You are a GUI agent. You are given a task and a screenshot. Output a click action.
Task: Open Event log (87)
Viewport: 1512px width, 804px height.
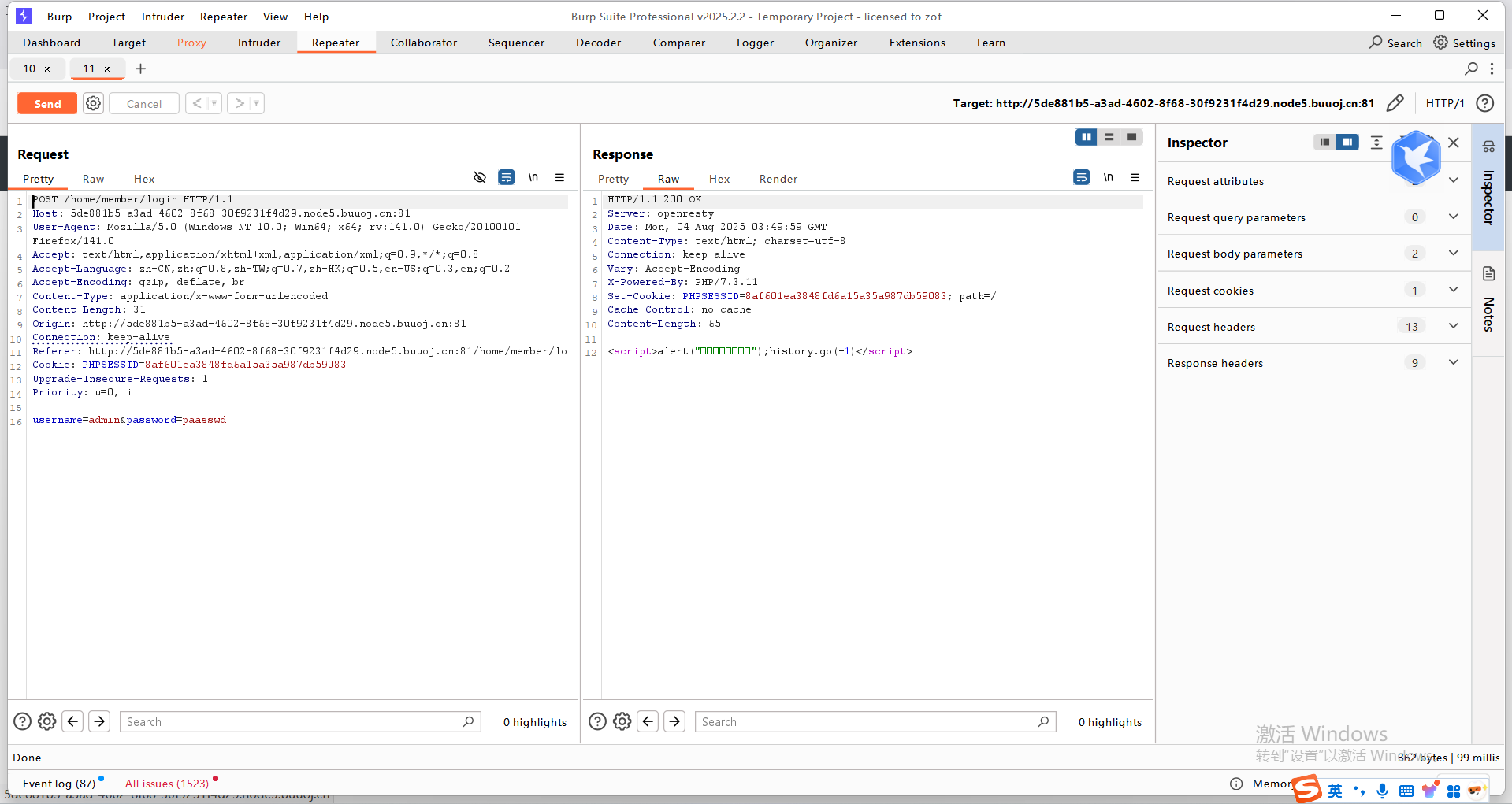59,784
